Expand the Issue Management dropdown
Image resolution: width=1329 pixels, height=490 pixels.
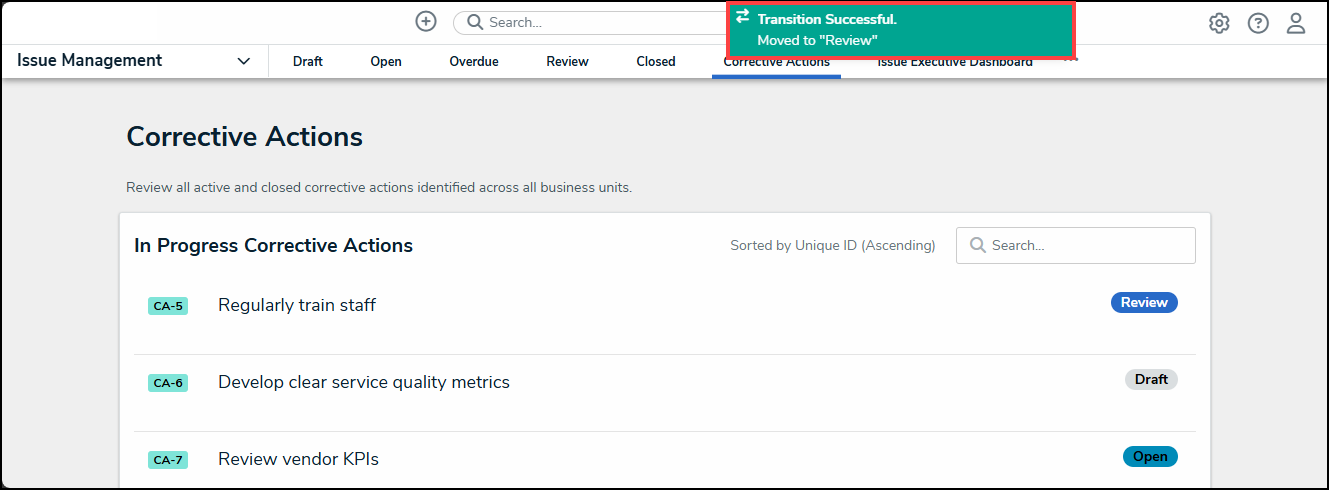click(244, 61)
